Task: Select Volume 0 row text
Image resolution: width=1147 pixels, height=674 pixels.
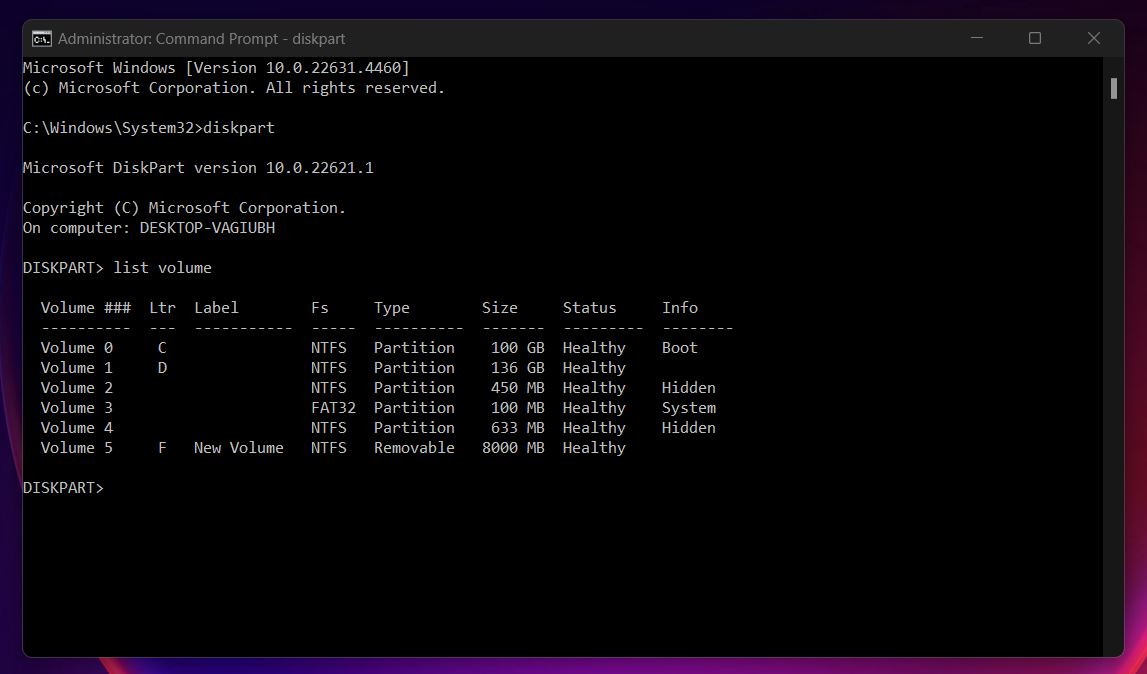Action: (369, 348)
